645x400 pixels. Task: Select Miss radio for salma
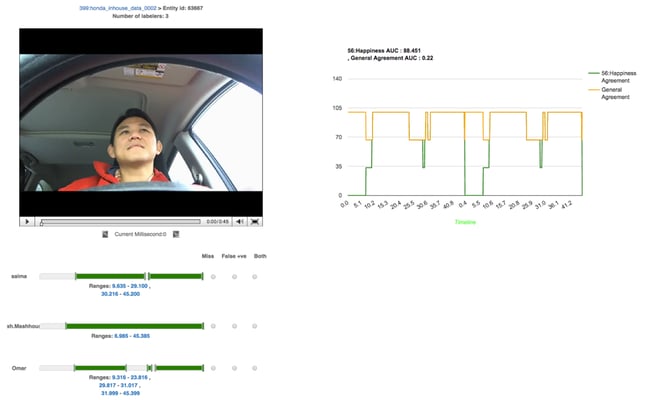pyautogui.click(x=213, y=276)
